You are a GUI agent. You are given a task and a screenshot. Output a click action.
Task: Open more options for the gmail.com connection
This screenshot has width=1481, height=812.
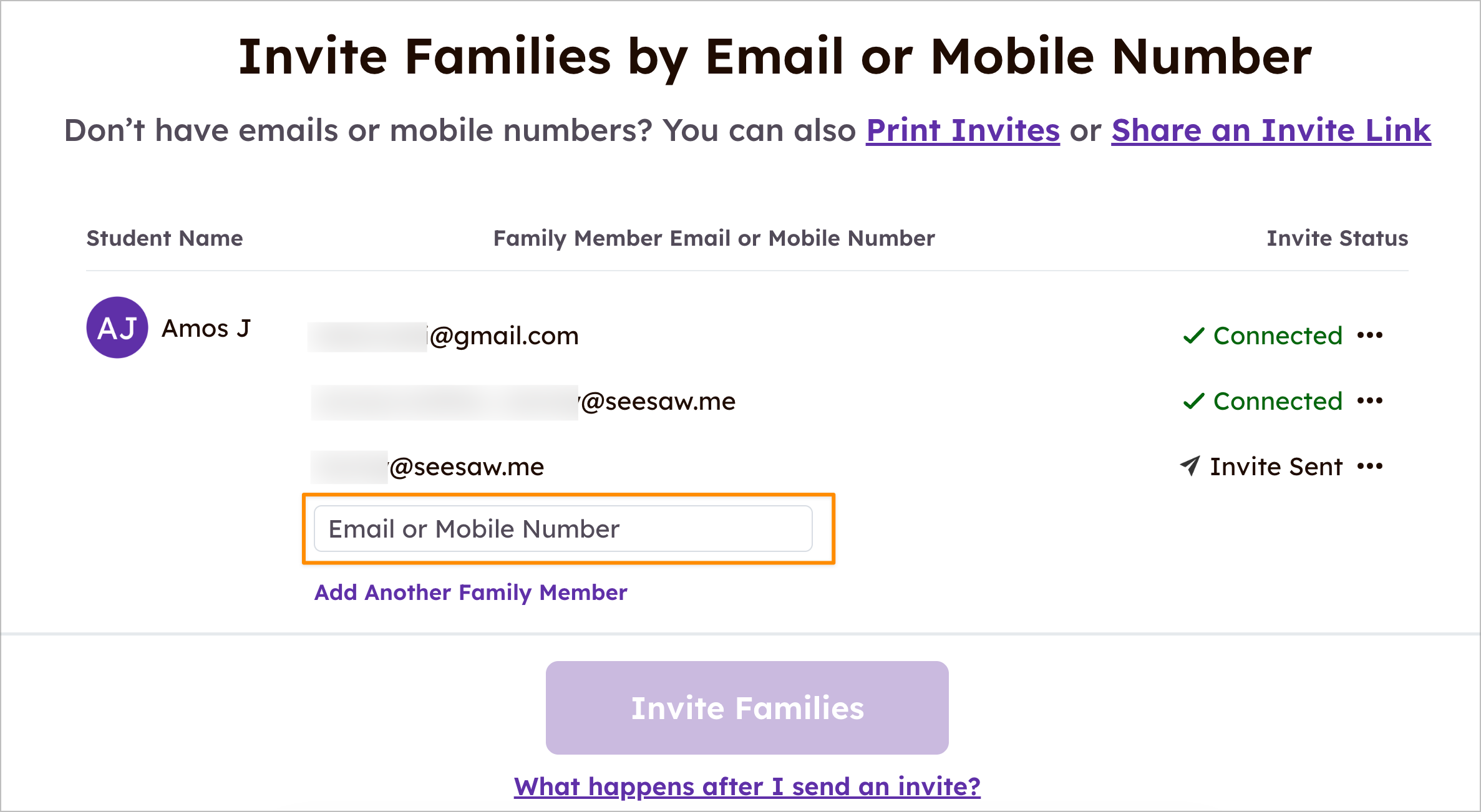(1370, 336)
